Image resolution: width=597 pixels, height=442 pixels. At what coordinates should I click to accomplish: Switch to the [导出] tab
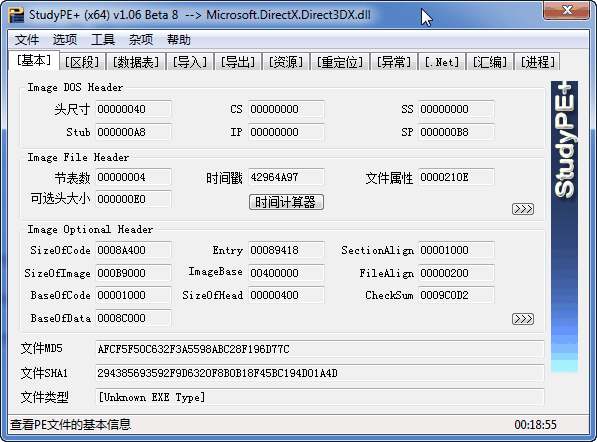[238, 62]
